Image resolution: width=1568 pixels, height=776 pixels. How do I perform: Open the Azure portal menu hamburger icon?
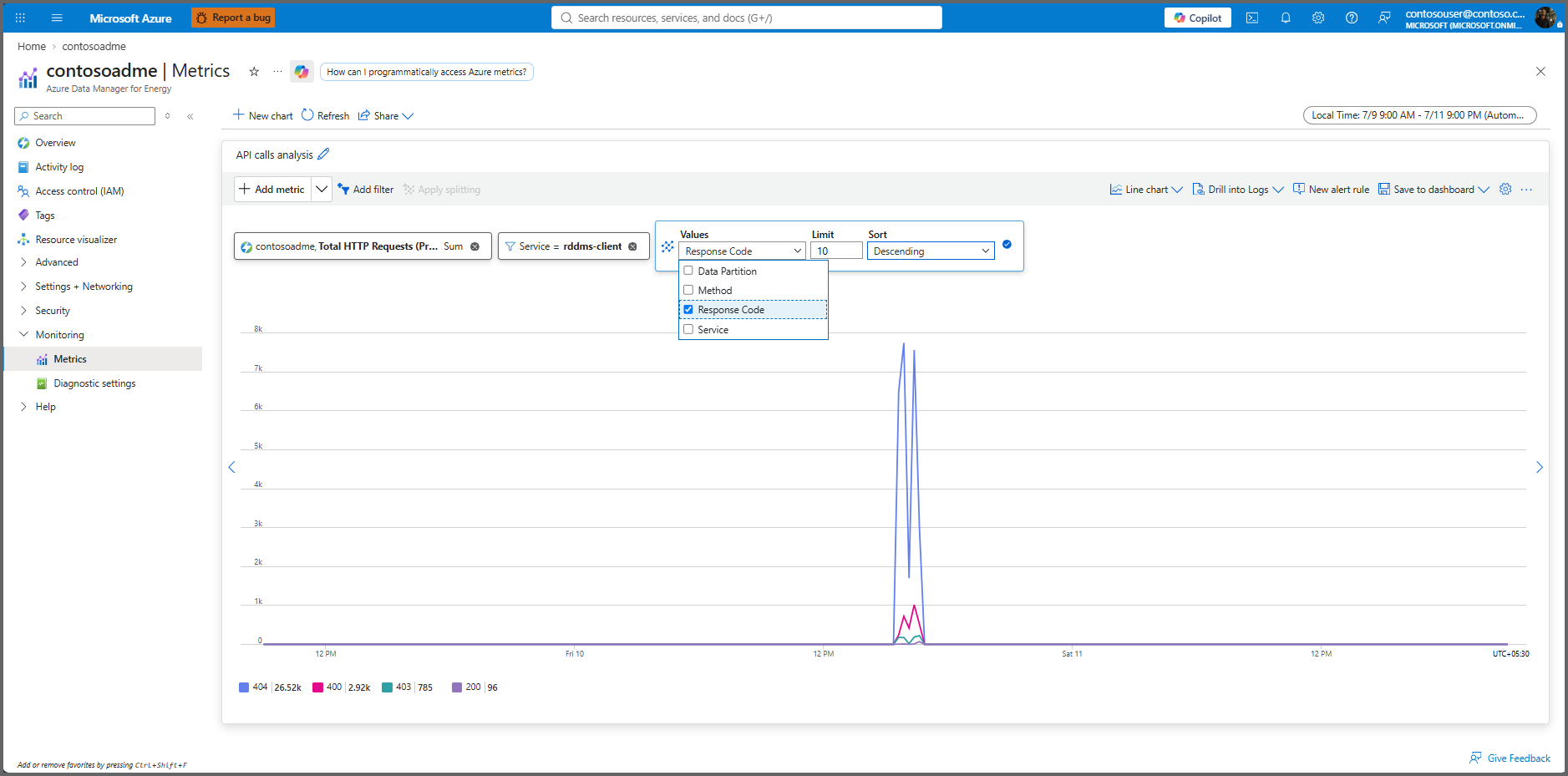tap(57, 18)
